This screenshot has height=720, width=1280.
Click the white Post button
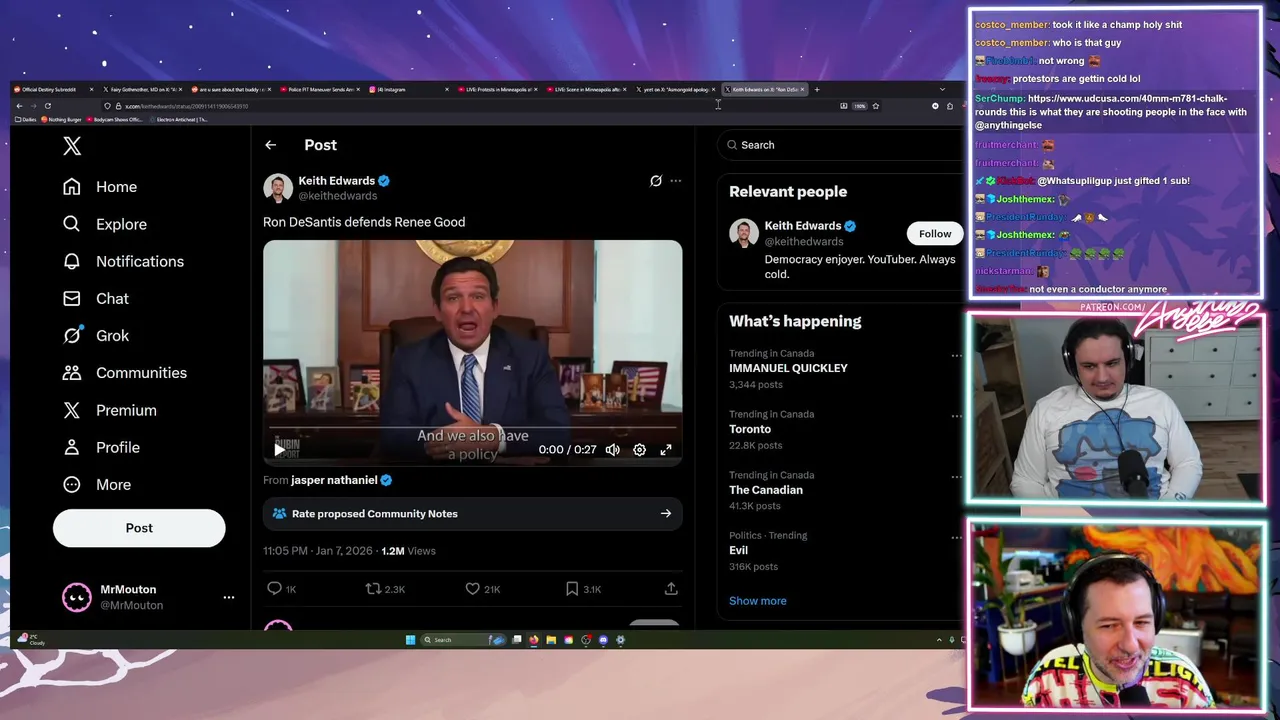[x=139, y=528]
